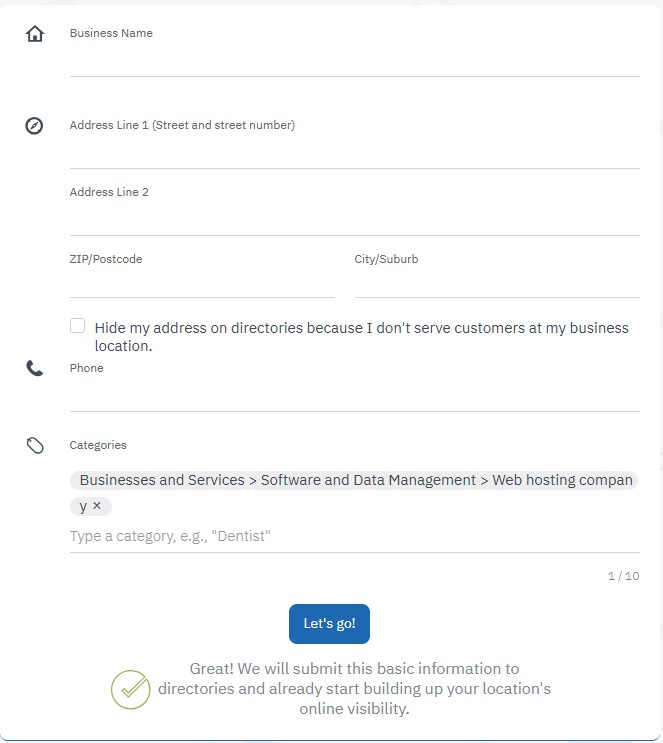The image size is (663, 743).
Task: Click into the Address Line 1 field
Action: 354,153
